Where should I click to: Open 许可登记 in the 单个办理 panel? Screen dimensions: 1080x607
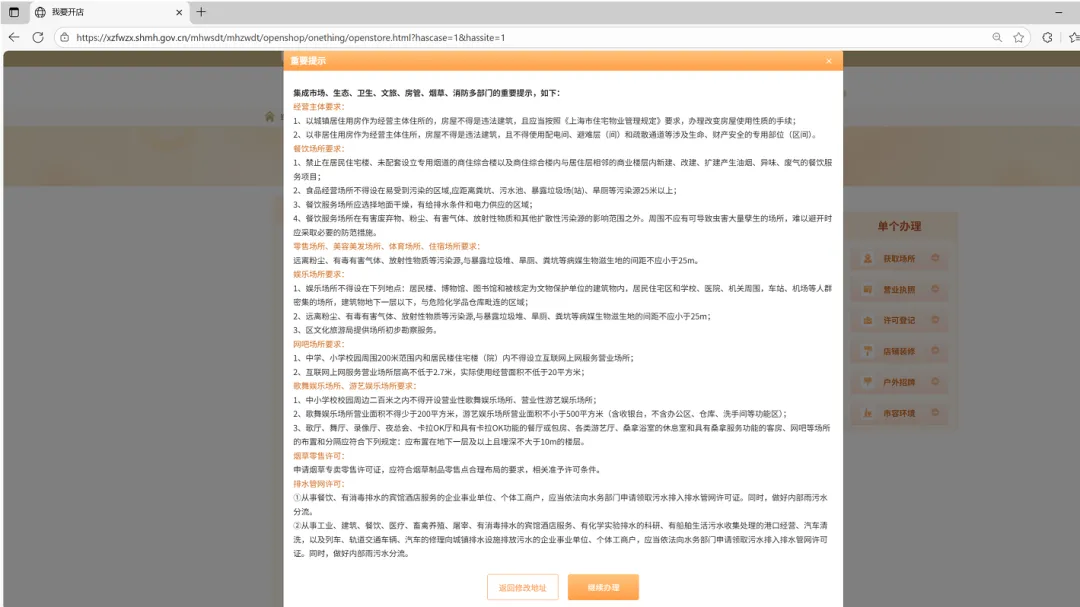point(899,320)
